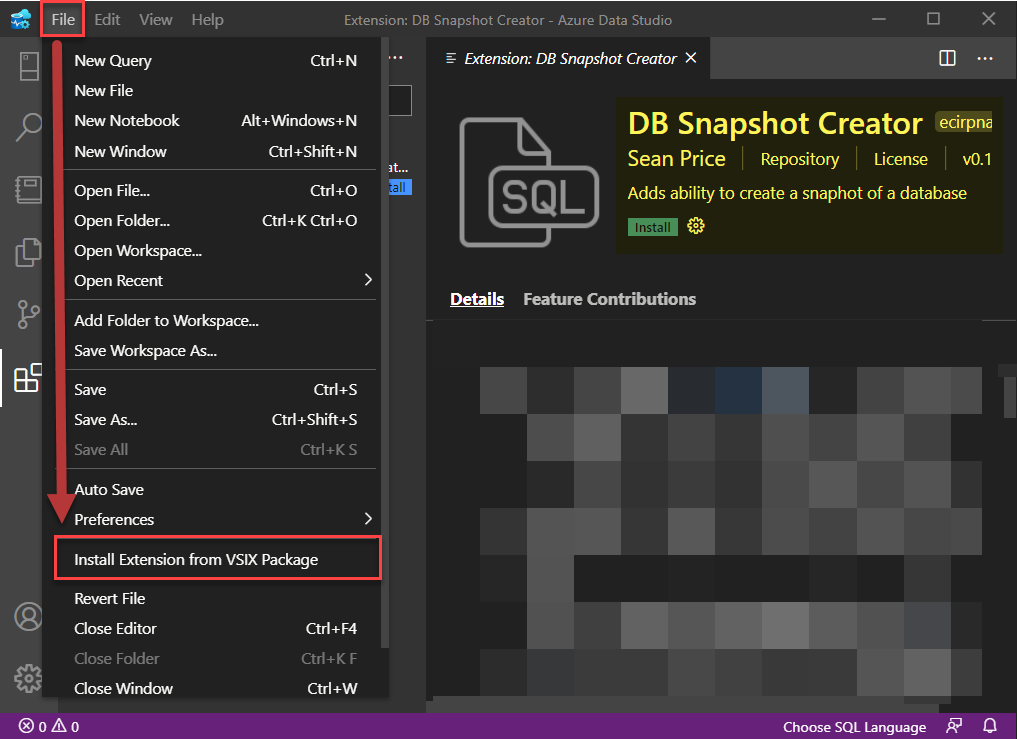Open the Help menu

[x=208, y=19]
